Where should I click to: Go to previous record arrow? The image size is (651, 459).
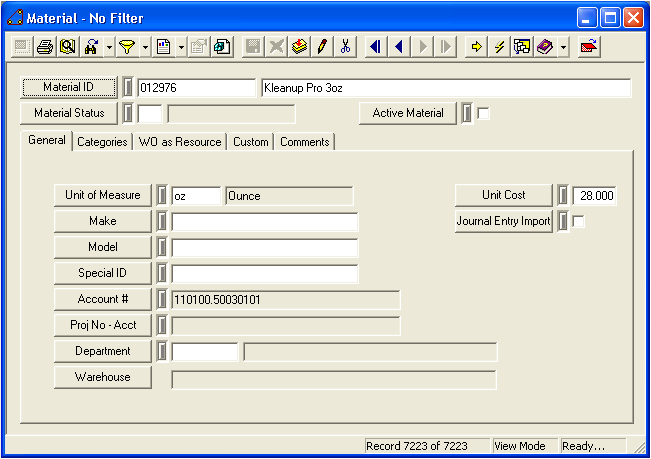tap(399, 47)
